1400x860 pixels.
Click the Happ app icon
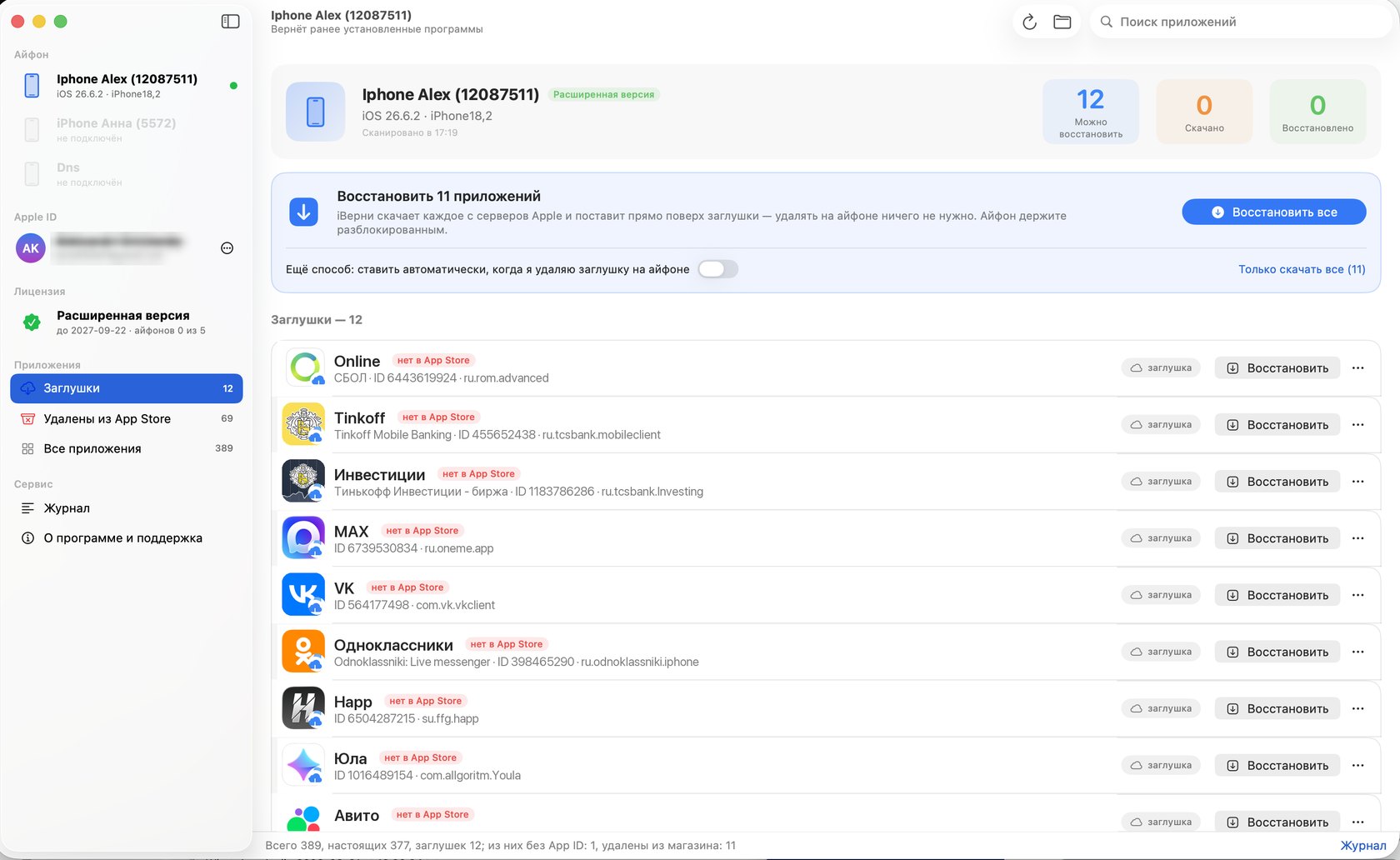click(x=303, y=707)
